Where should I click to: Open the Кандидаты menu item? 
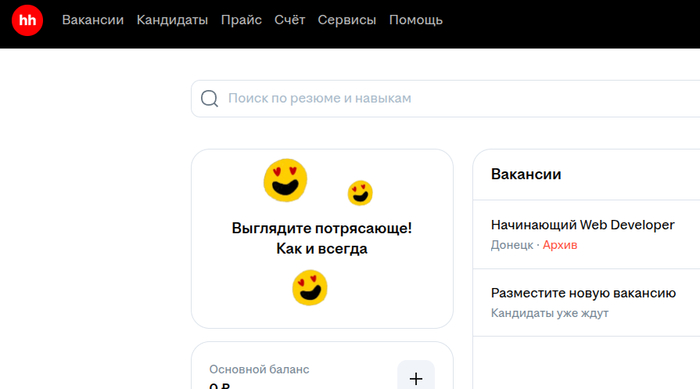[x=172, y=20]
